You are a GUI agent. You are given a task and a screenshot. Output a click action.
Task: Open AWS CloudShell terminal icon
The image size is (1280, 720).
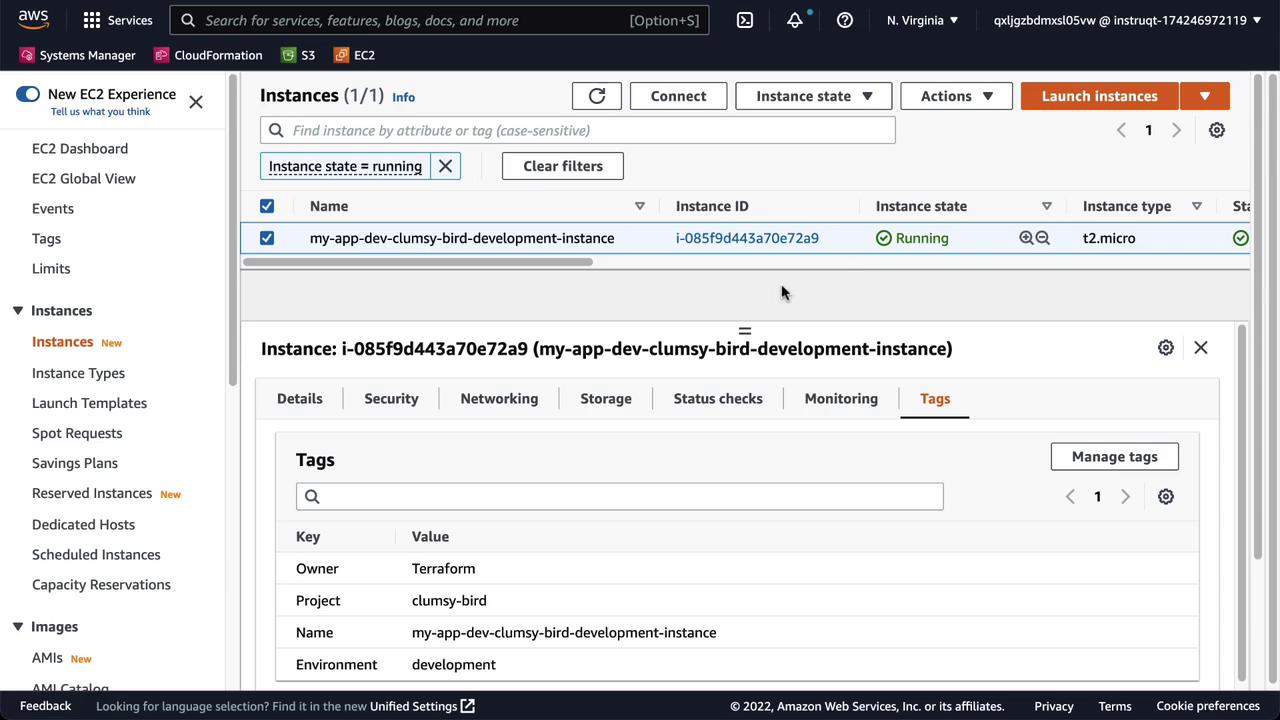click(745, 20)
